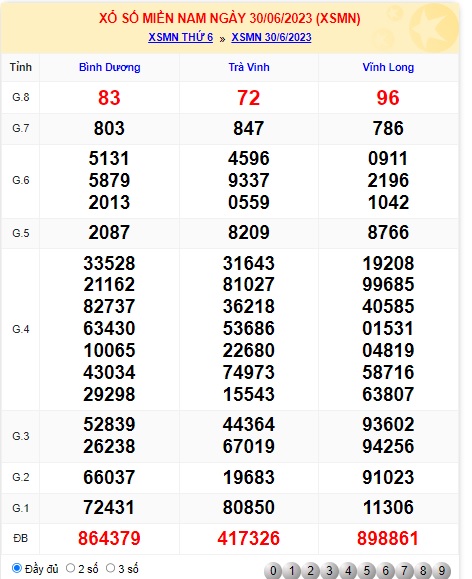Open the Trà Vinh province link

[249, 67]
